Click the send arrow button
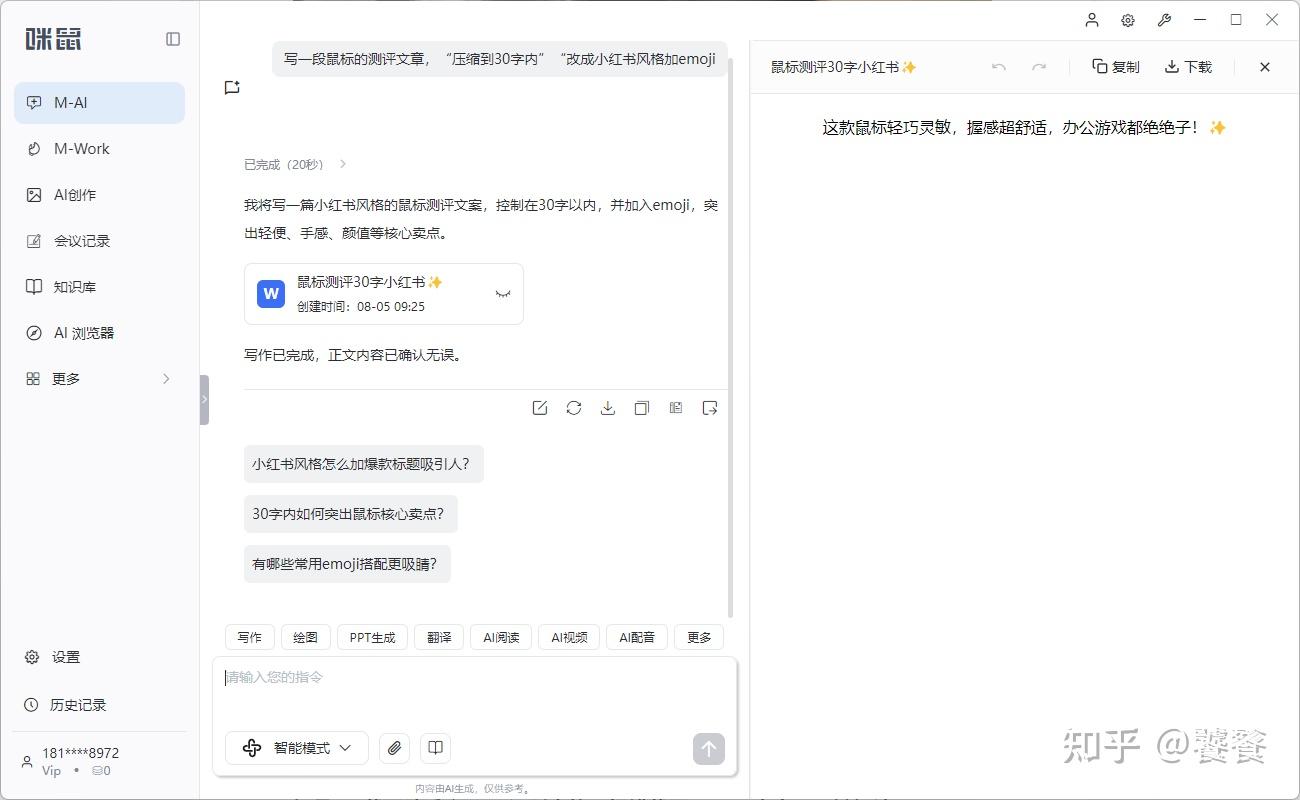Screen dimensions: 1300x800 [709, 749]
